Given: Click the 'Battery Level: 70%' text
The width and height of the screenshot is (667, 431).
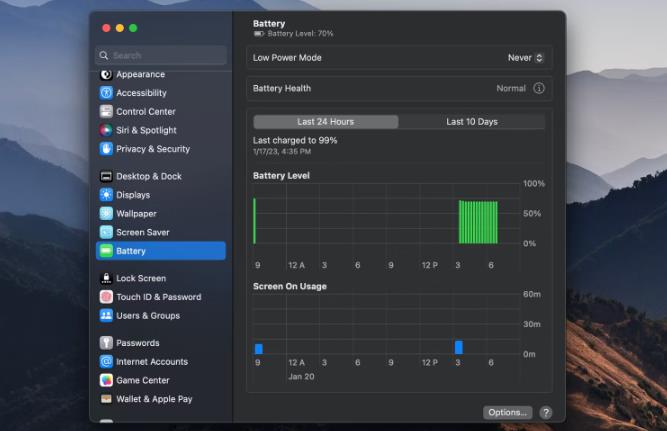Looking at the screenshot, I should point(300,34).
